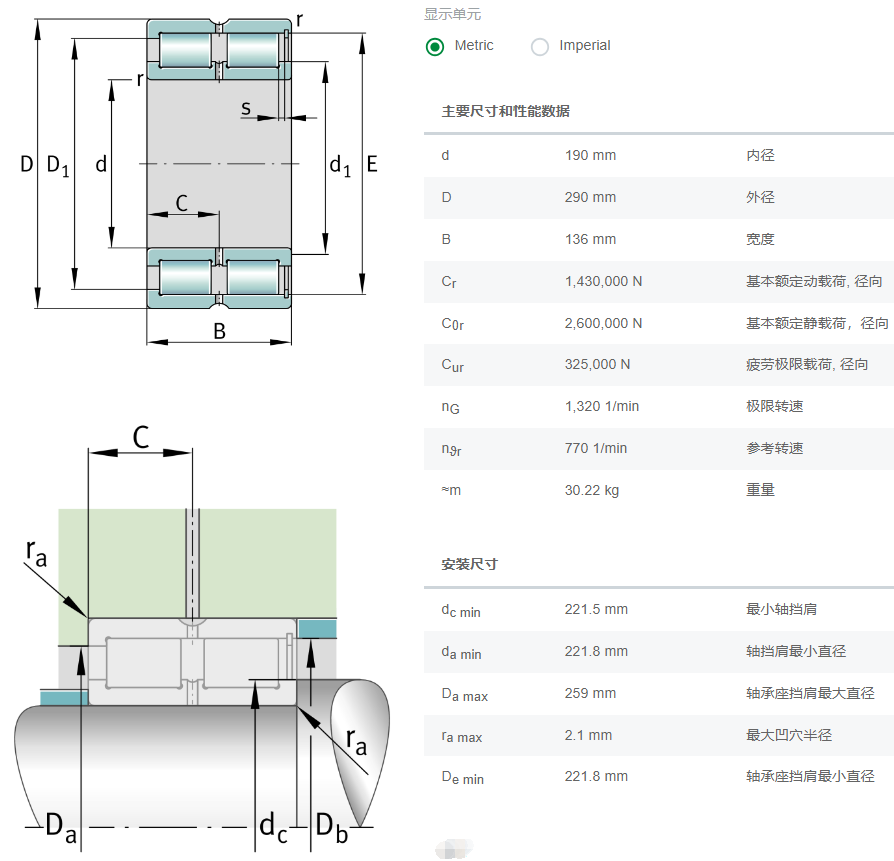The height and width of the screenshot is (861, 894).
Task: Click the 重量 description
Action: point(760,490)
